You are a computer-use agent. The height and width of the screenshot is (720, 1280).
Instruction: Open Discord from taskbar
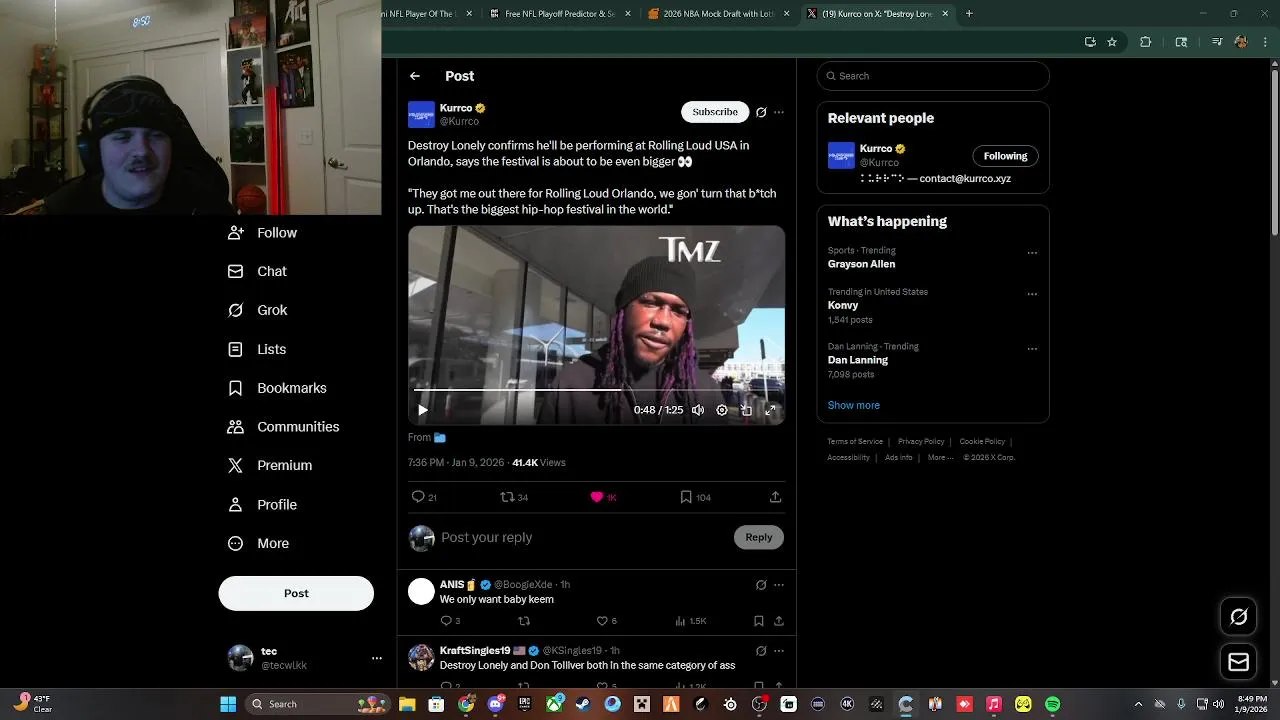(x=495, y=704)
